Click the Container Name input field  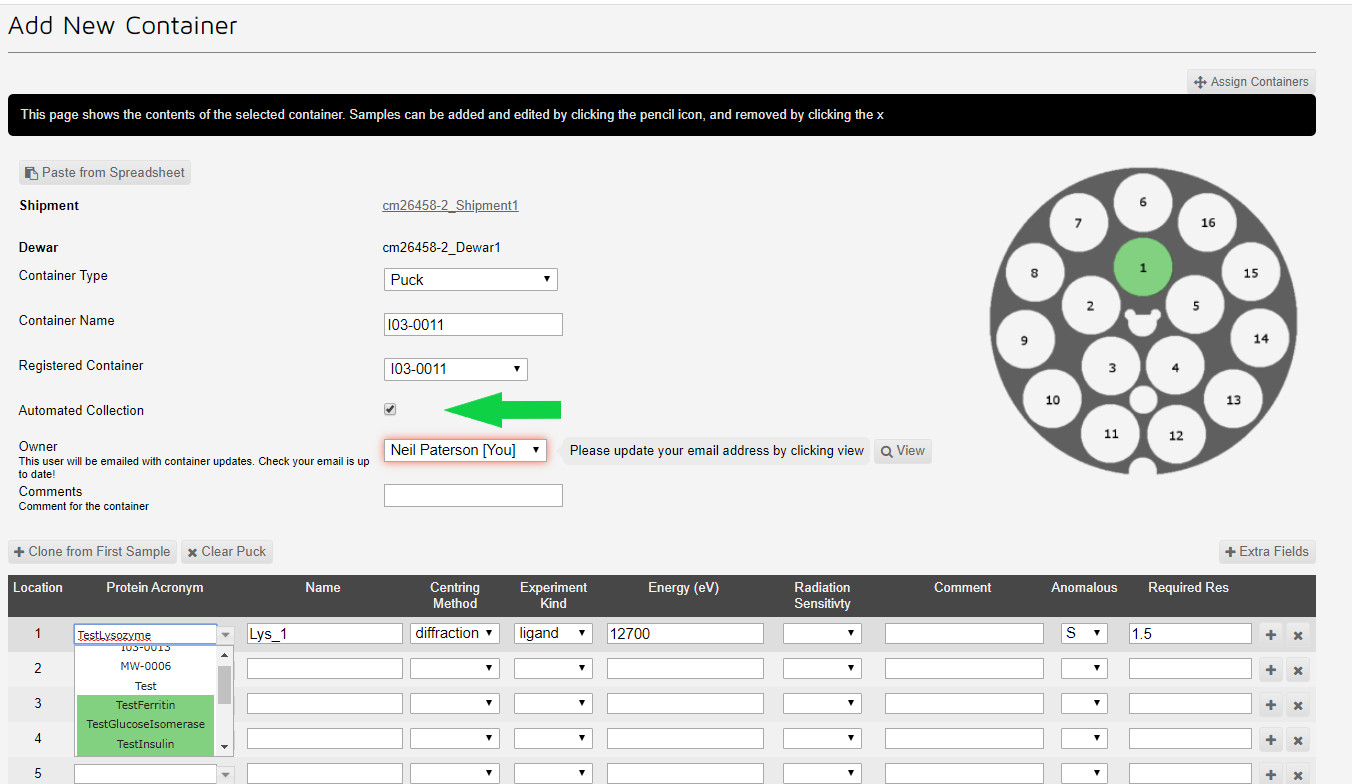tap(473, 325)
